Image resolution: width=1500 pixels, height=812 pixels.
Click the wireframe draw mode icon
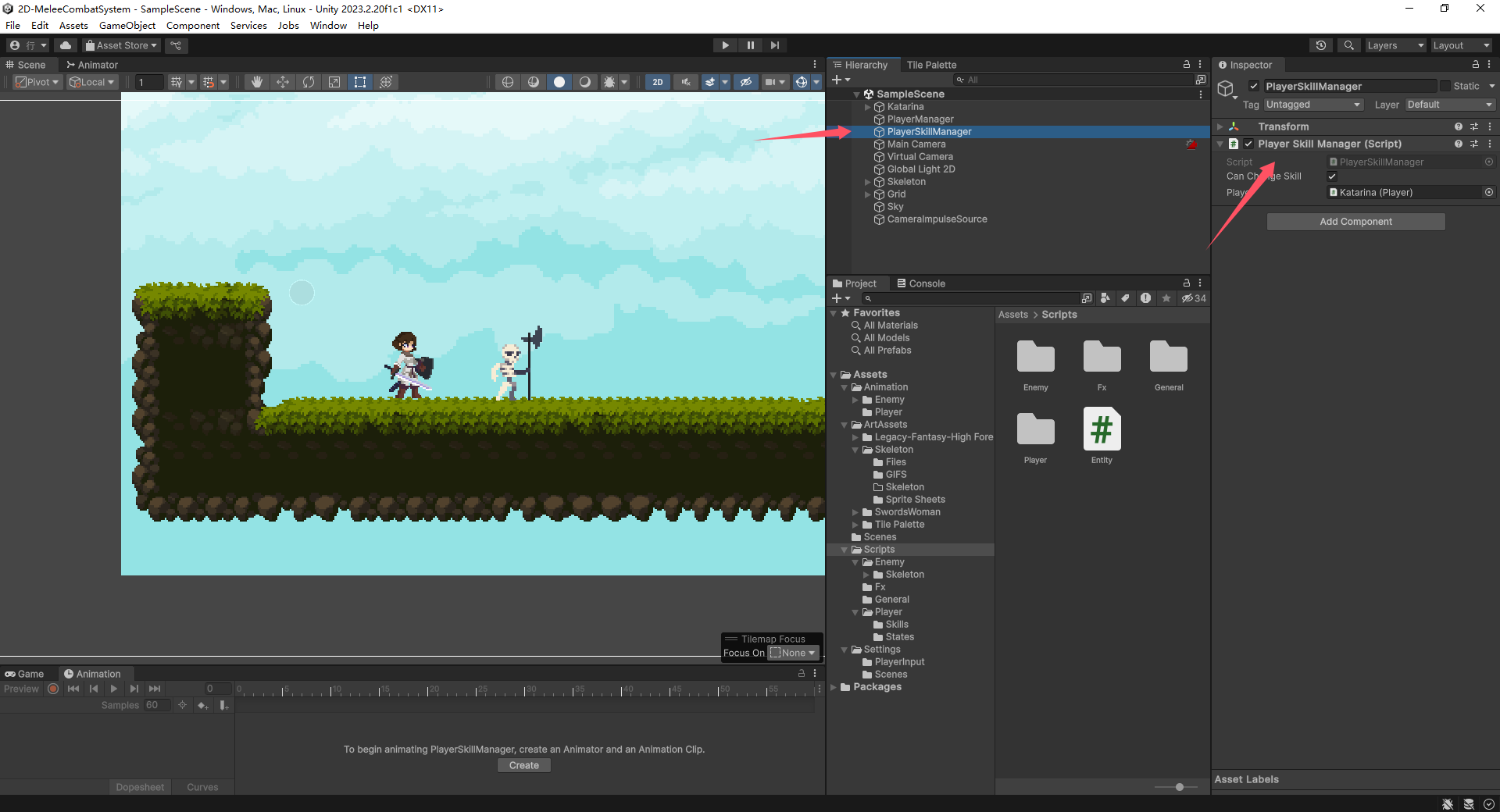click(x=508, y=82)
